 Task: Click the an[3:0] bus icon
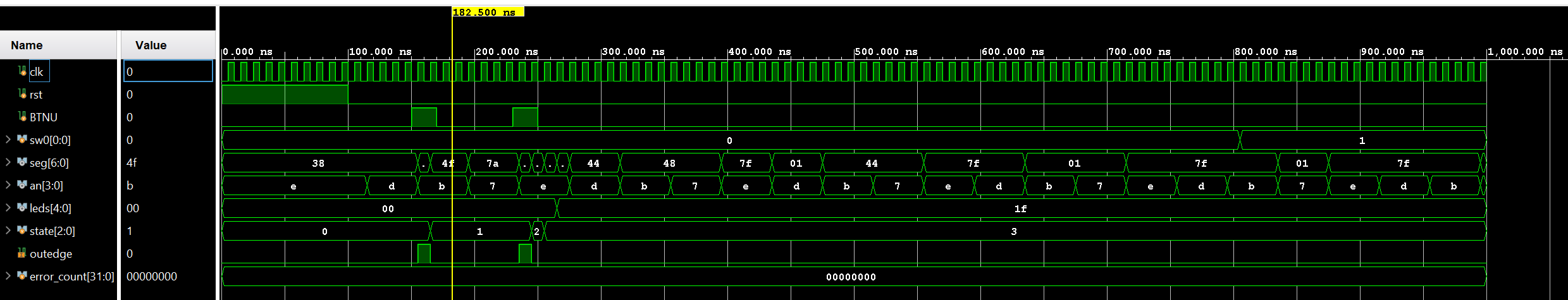click(22, 185)
